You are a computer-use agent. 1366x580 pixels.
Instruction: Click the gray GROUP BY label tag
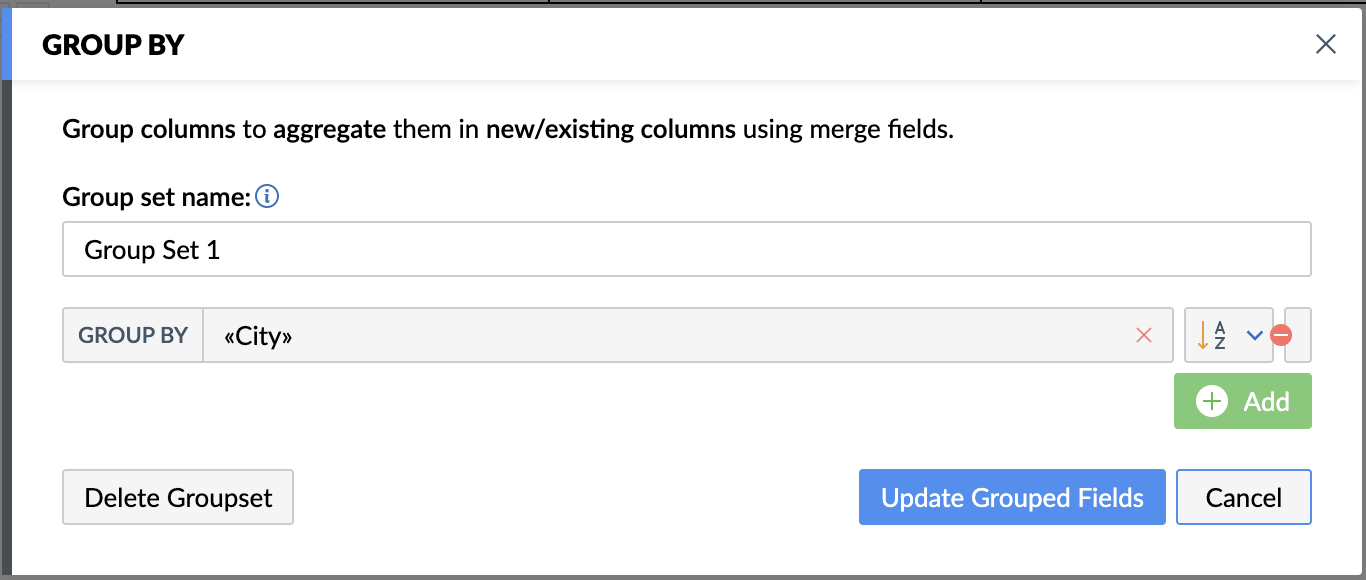click(133, 335)
